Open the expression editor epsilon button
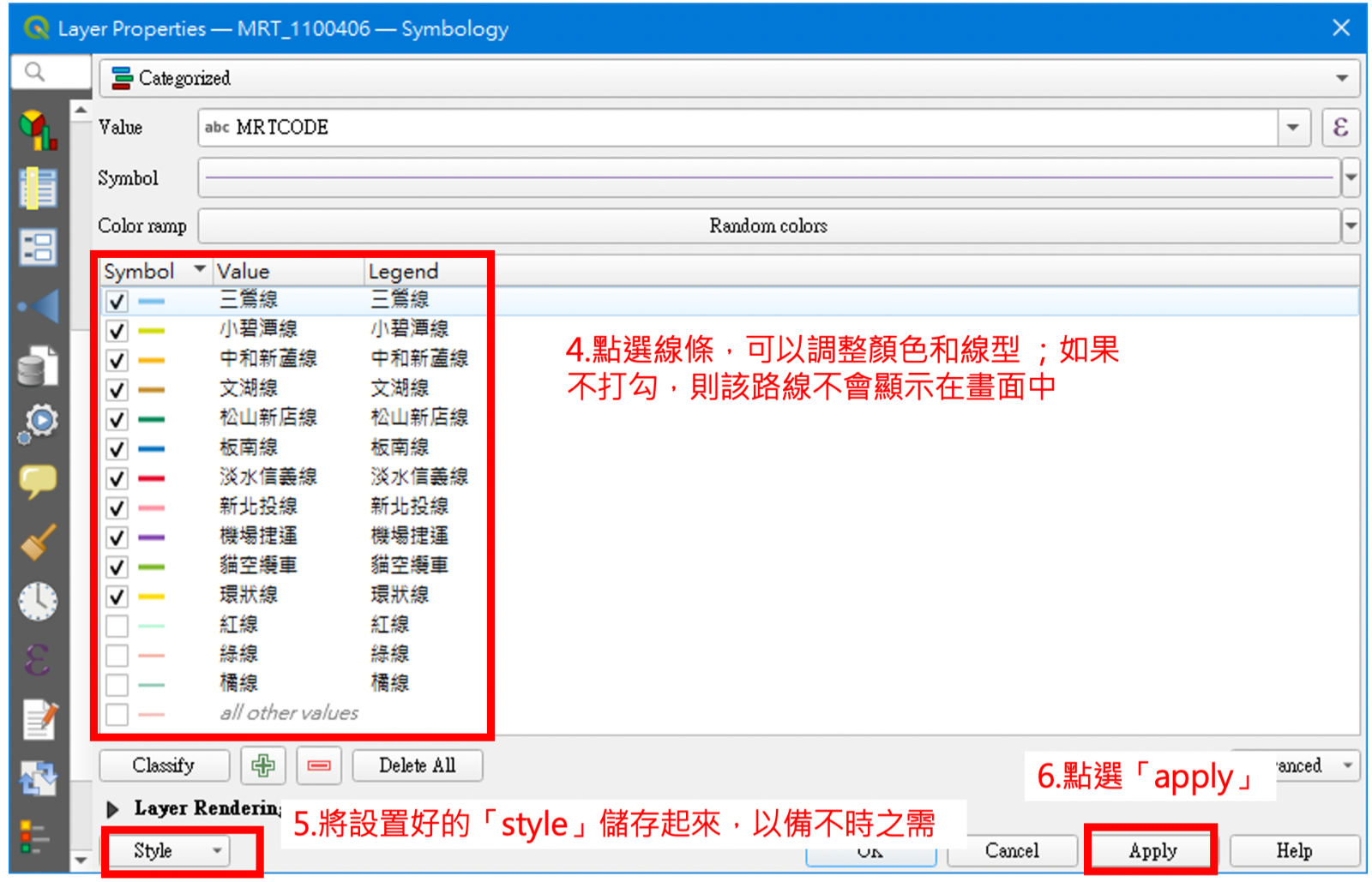 (x=1340, y=128)
